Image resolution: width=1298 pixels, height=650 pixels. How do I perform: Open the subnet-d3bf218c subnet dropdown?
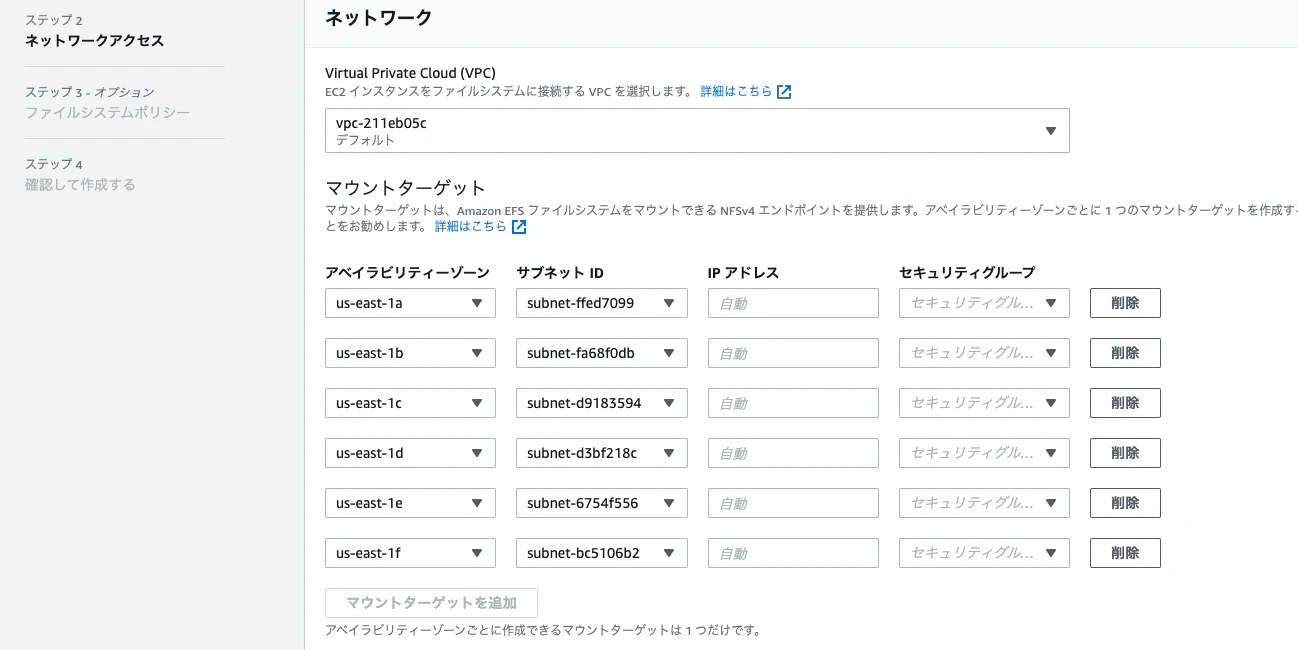tap(602, 453)
